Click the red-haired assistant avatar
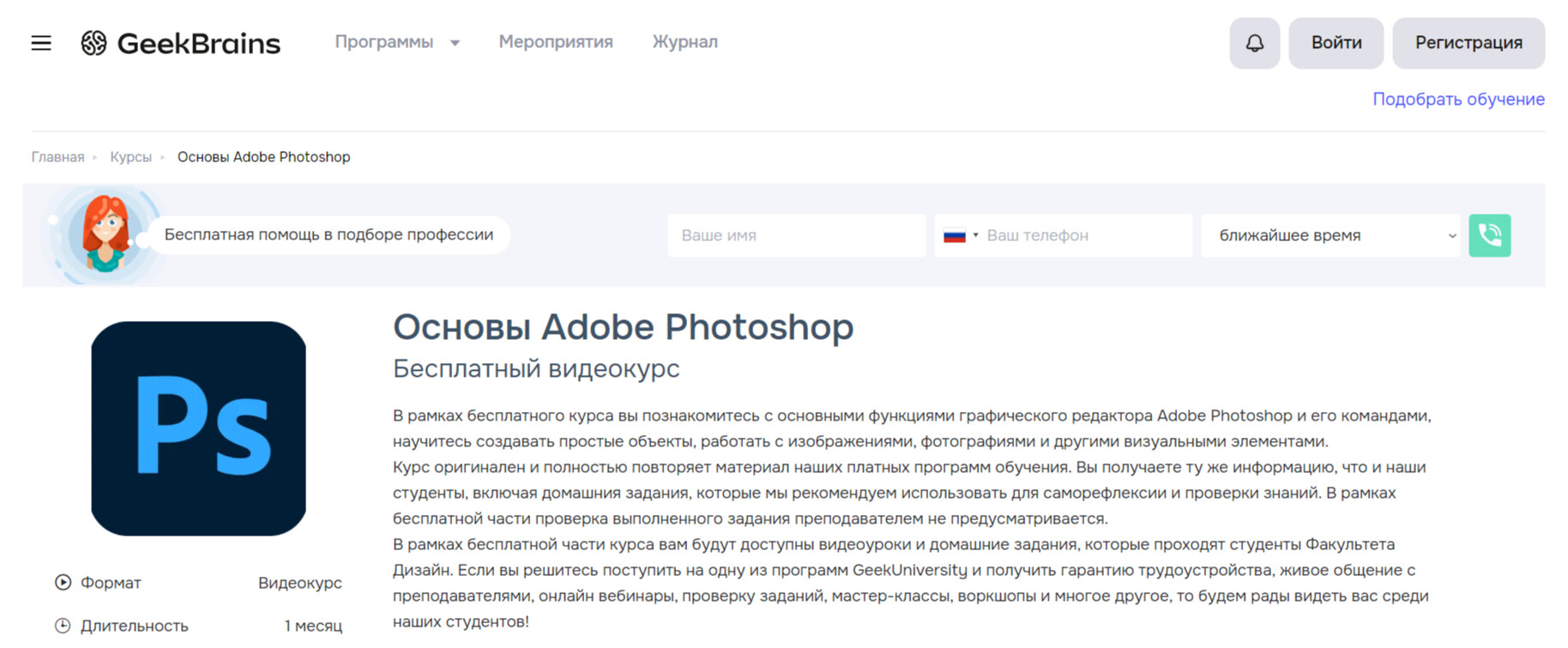Screen dimensions: 1568x648 point(106,233)
